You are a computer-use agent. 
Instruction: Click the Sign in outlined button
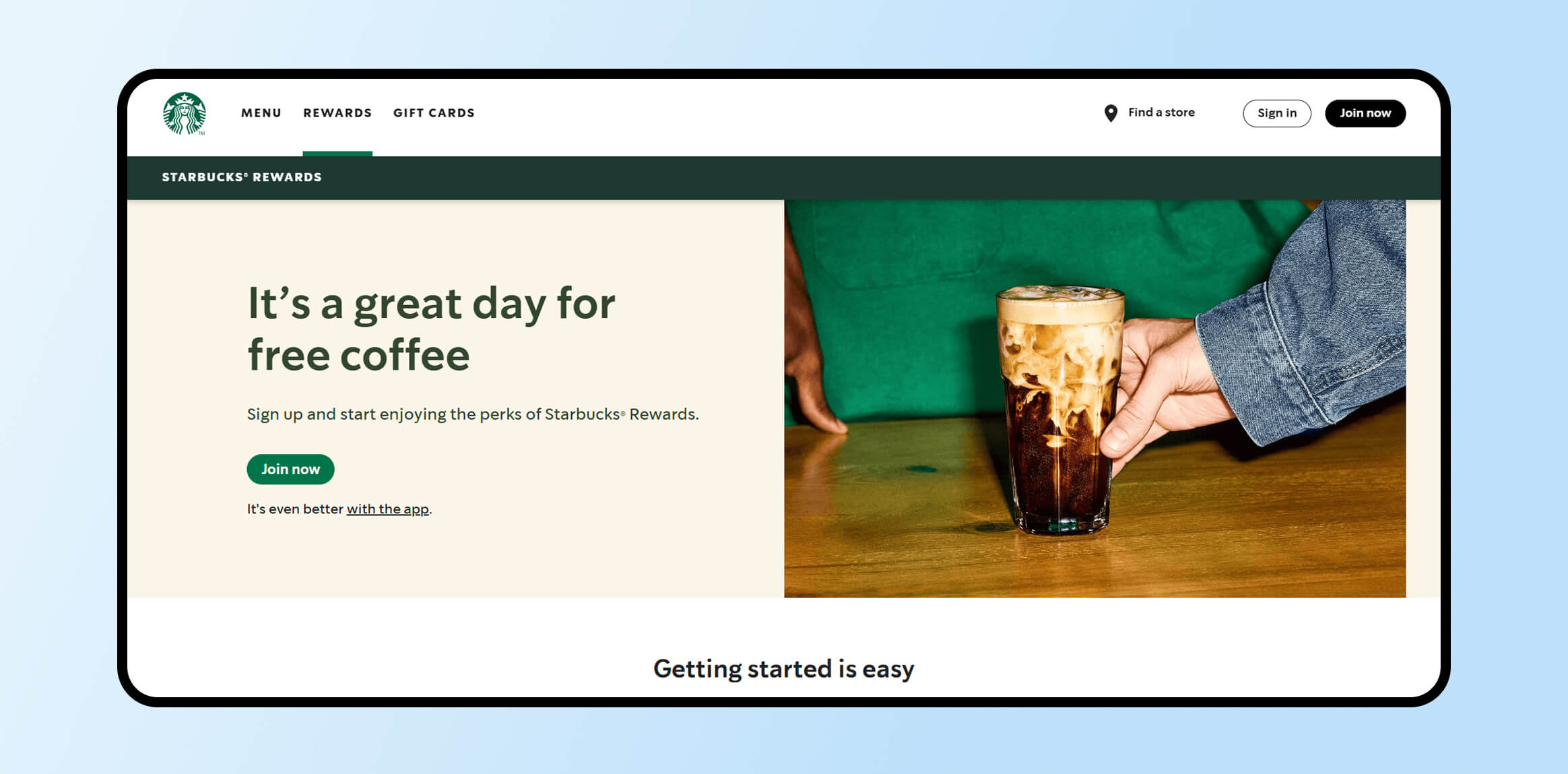point(1276,113)
